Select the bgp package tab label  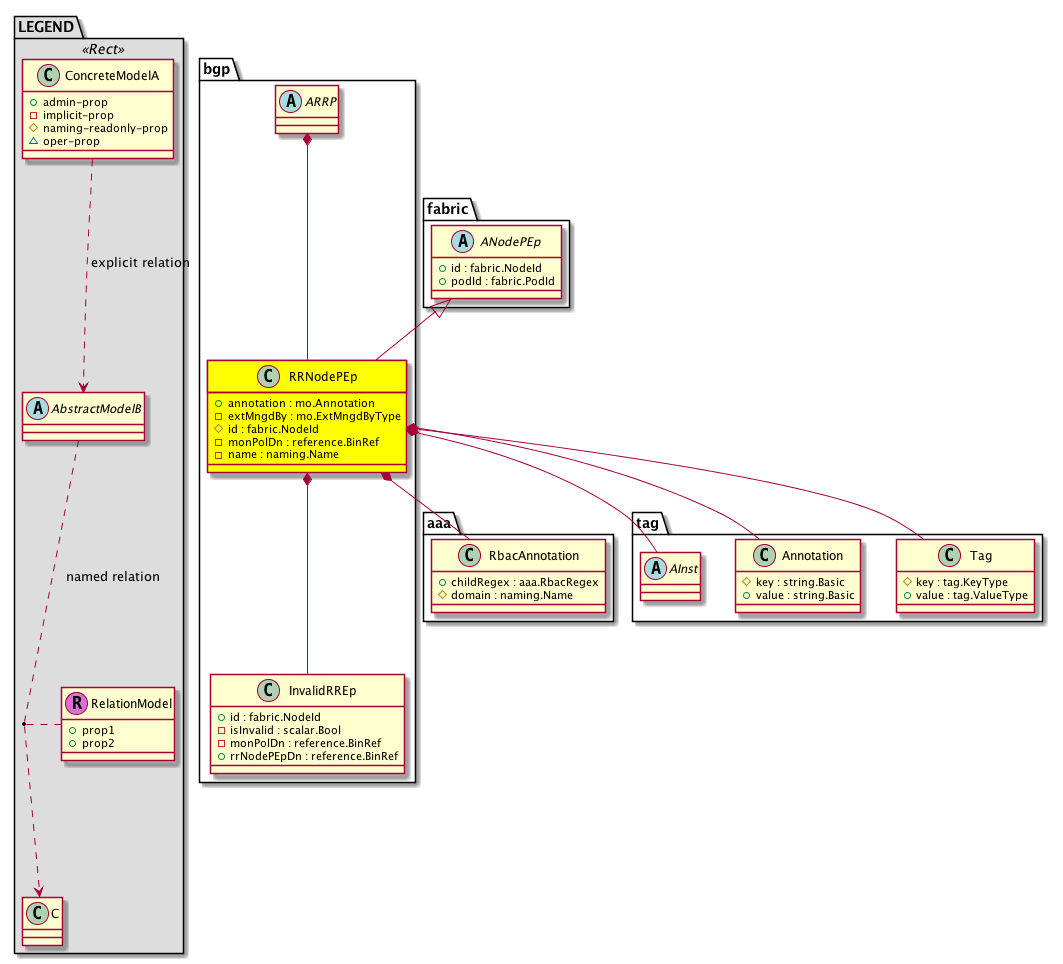[x=216, y=67]
